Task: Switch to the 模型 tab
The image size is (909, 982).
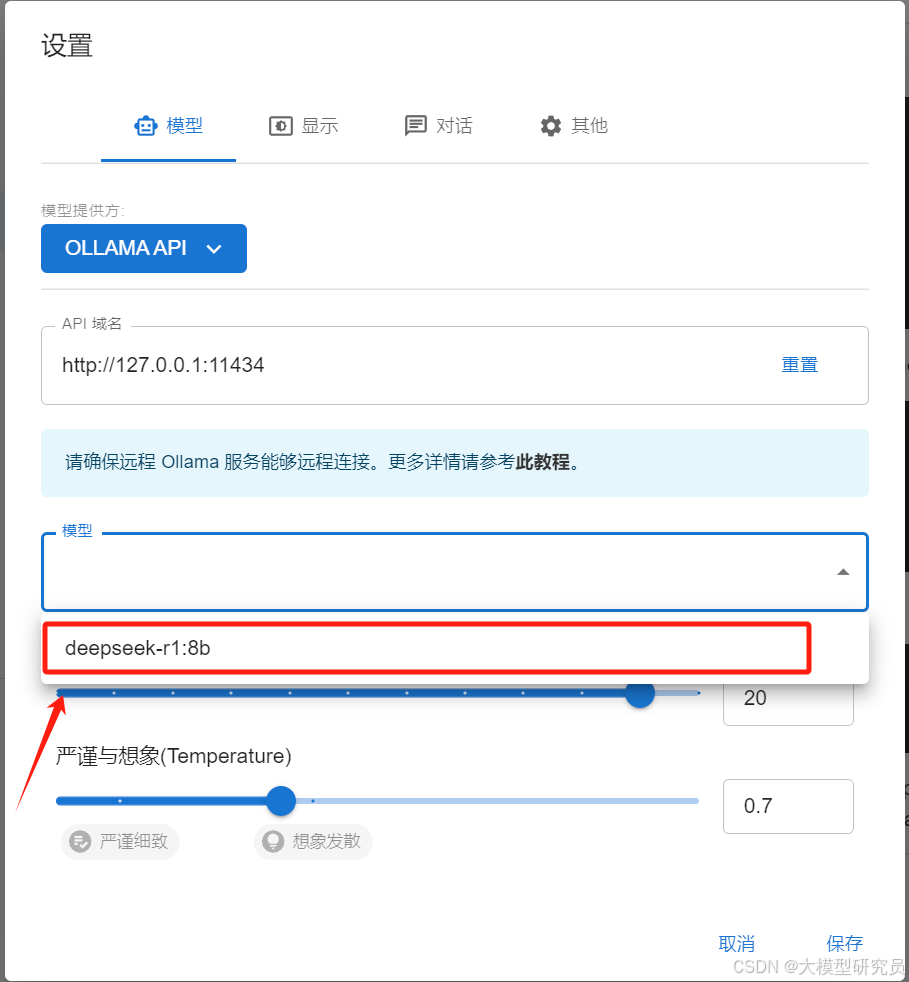Action: tap(169, 126)
